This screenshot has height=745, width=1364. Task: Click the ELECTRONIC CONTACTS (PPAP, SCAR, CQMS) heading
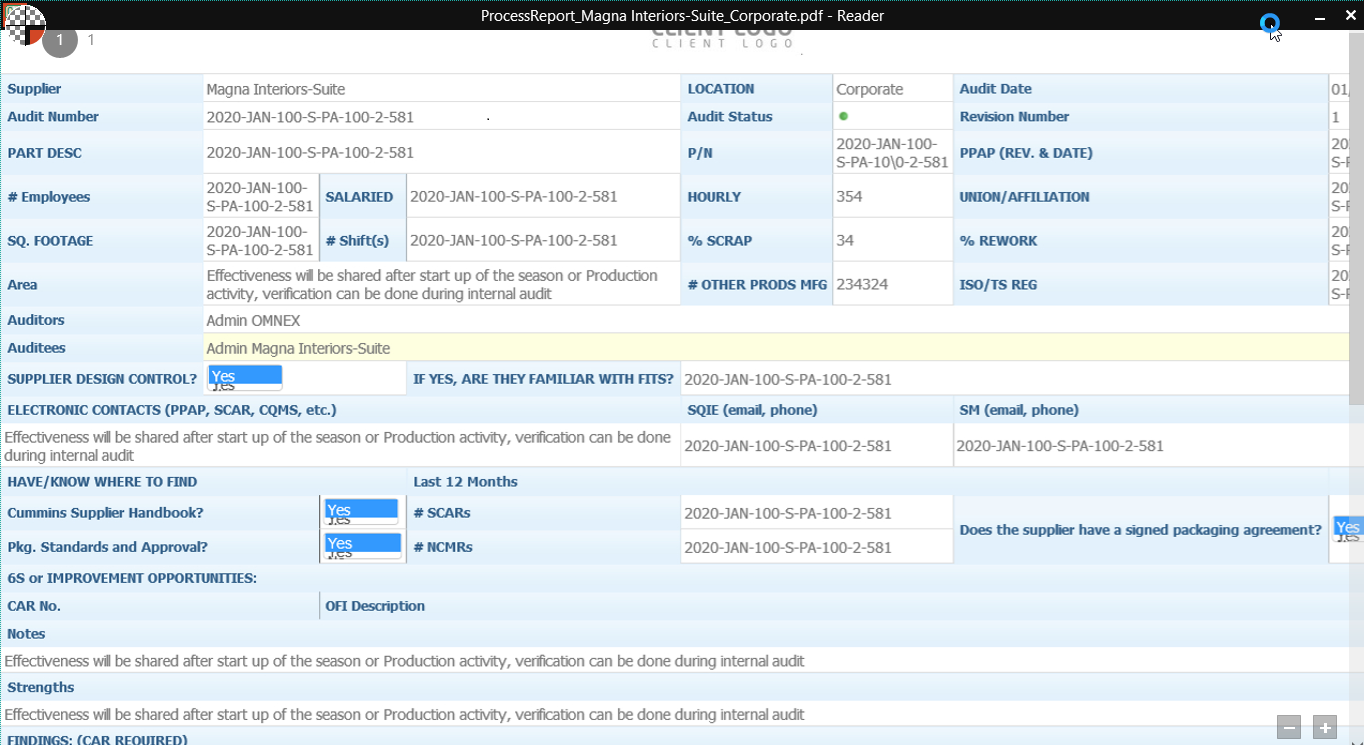(x=172, y=410)
